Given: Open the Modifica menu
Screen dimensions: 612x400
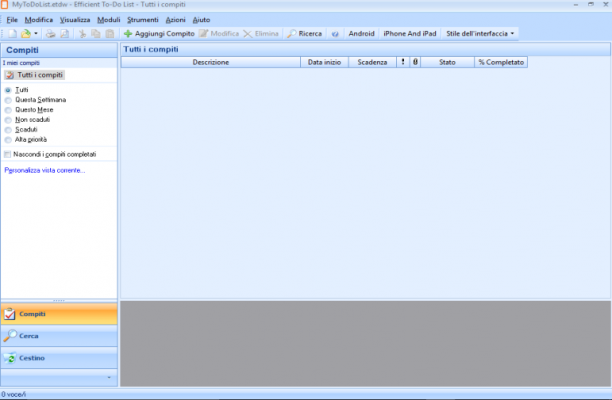Looking at the screenshot, I should 39,20.
